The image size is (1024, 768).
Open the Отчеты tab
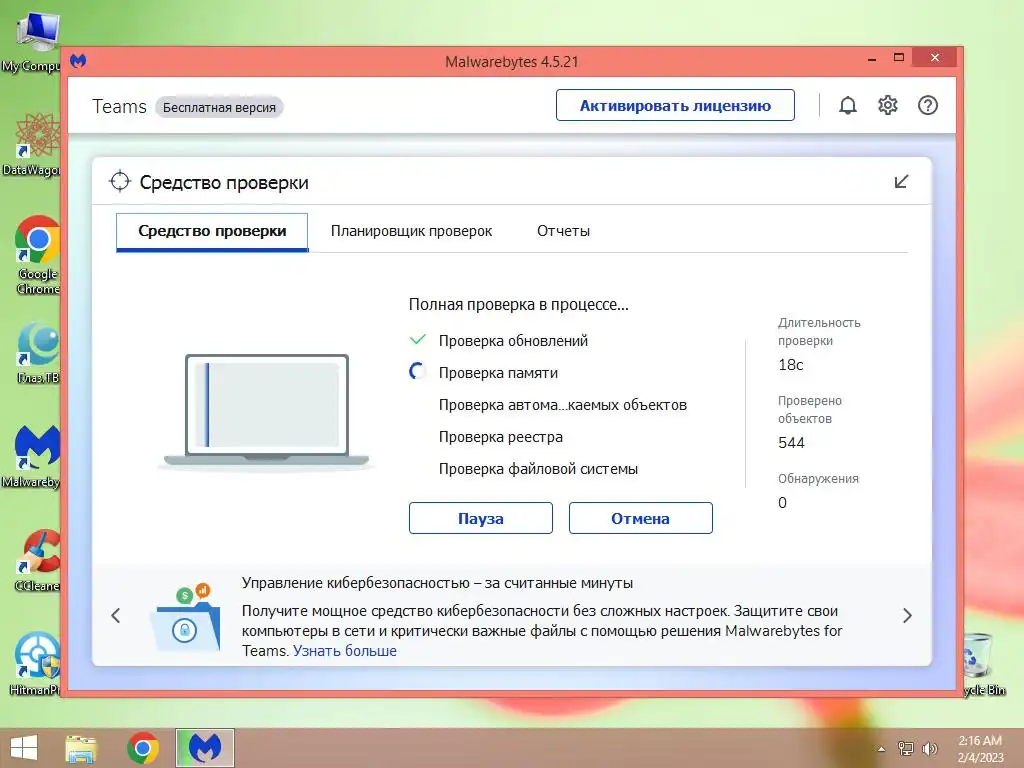point(563,231)
